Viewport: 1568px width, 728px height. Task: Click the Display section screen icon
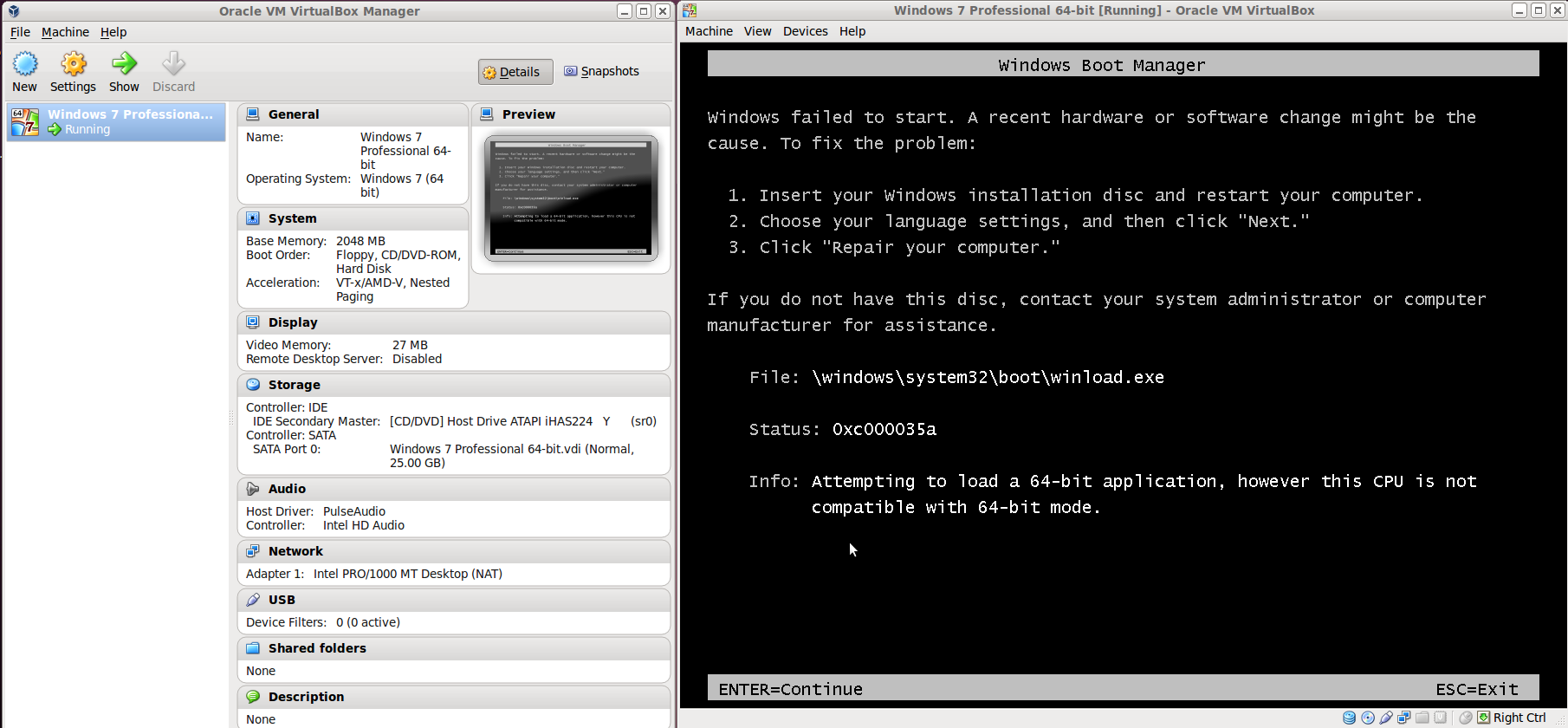253,322
